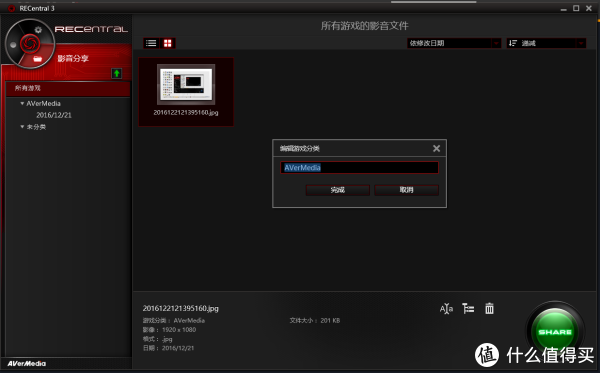Collapse the AVerMedia tree node
The height and width of the screenshot is (373, 600).
click(x=22, y=103)
